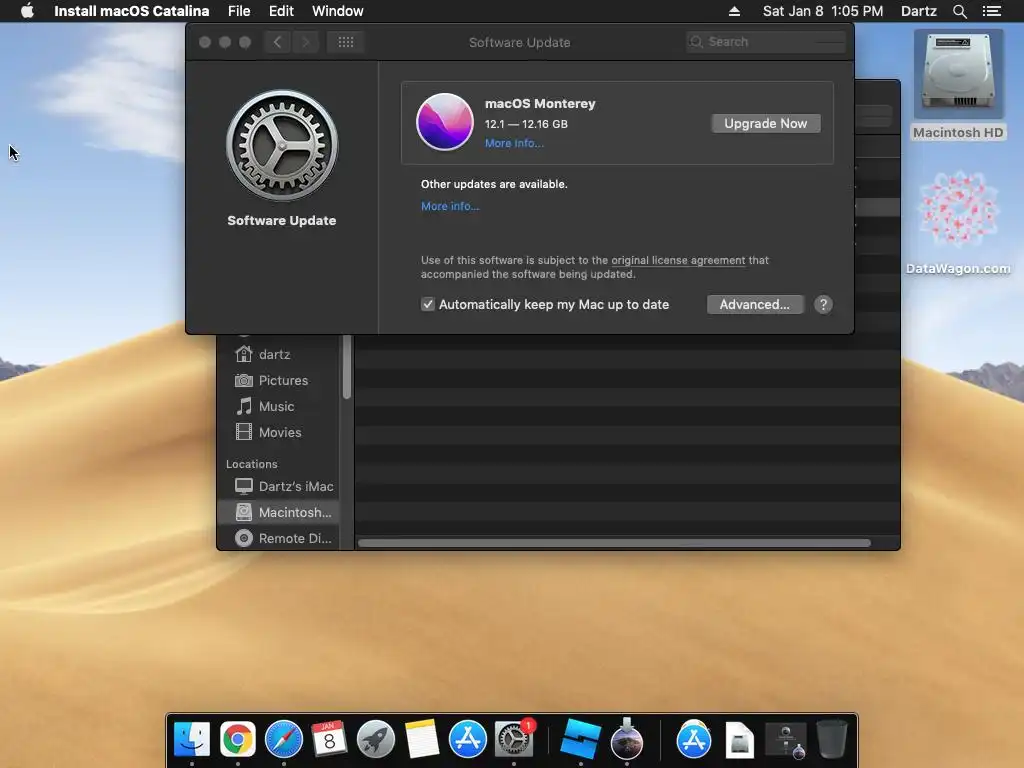Open the Edit menu
This screenshot has height=768, width=1024.
[x=281, y=11]
